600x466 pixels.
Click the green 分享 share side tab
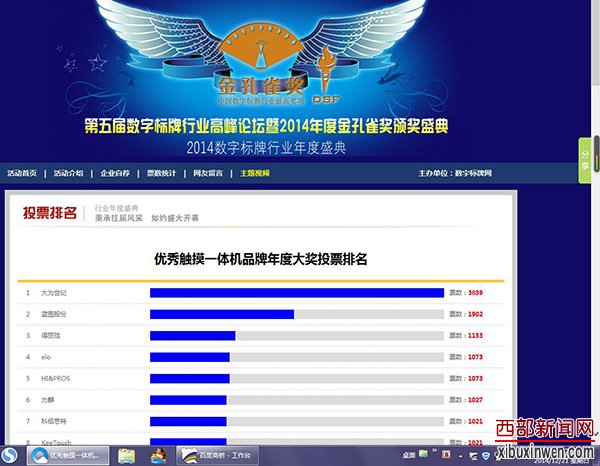(x=585, y=160)
